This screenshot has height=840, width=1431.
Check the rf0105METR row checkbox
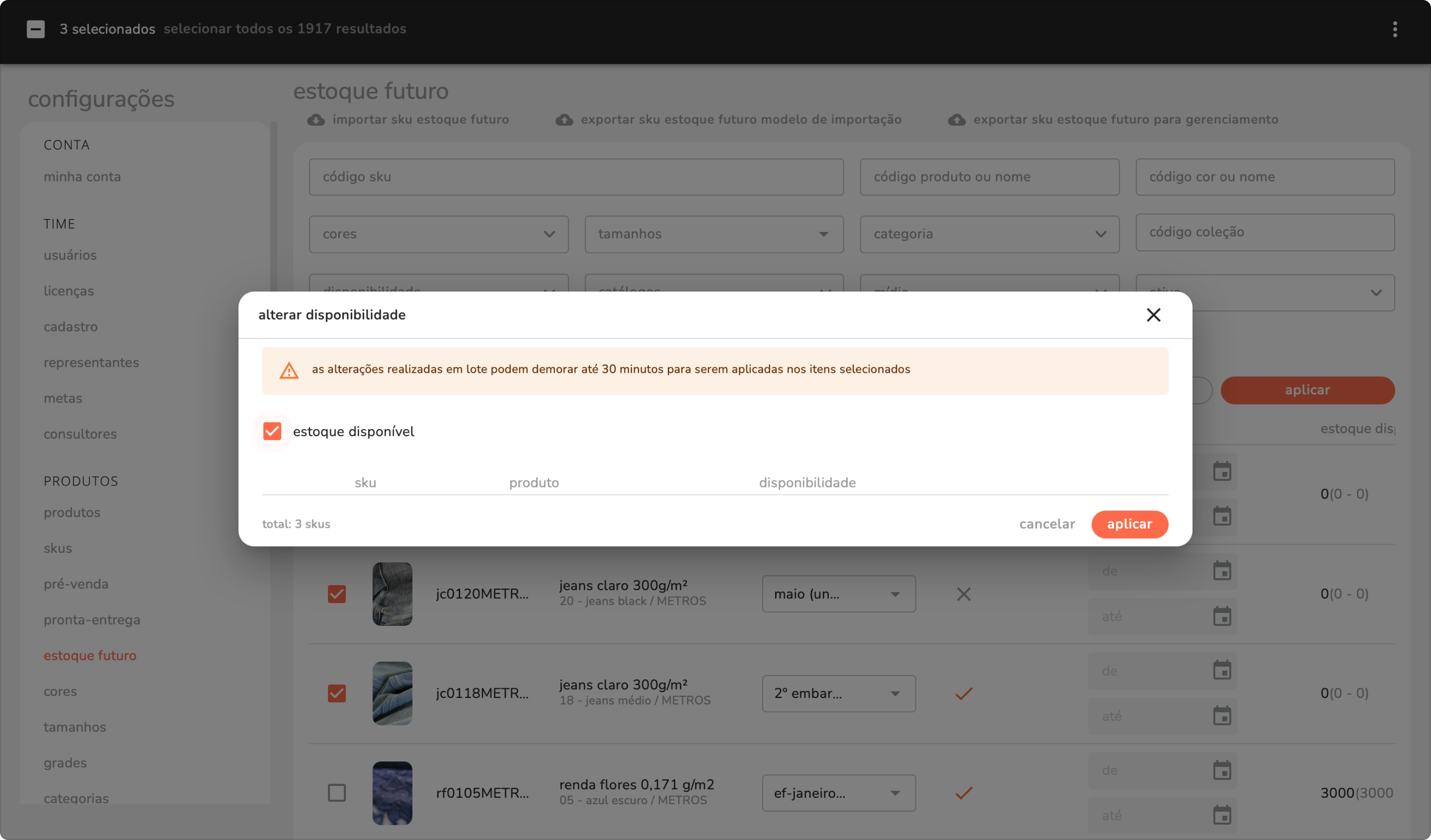[x=337, y=793]
